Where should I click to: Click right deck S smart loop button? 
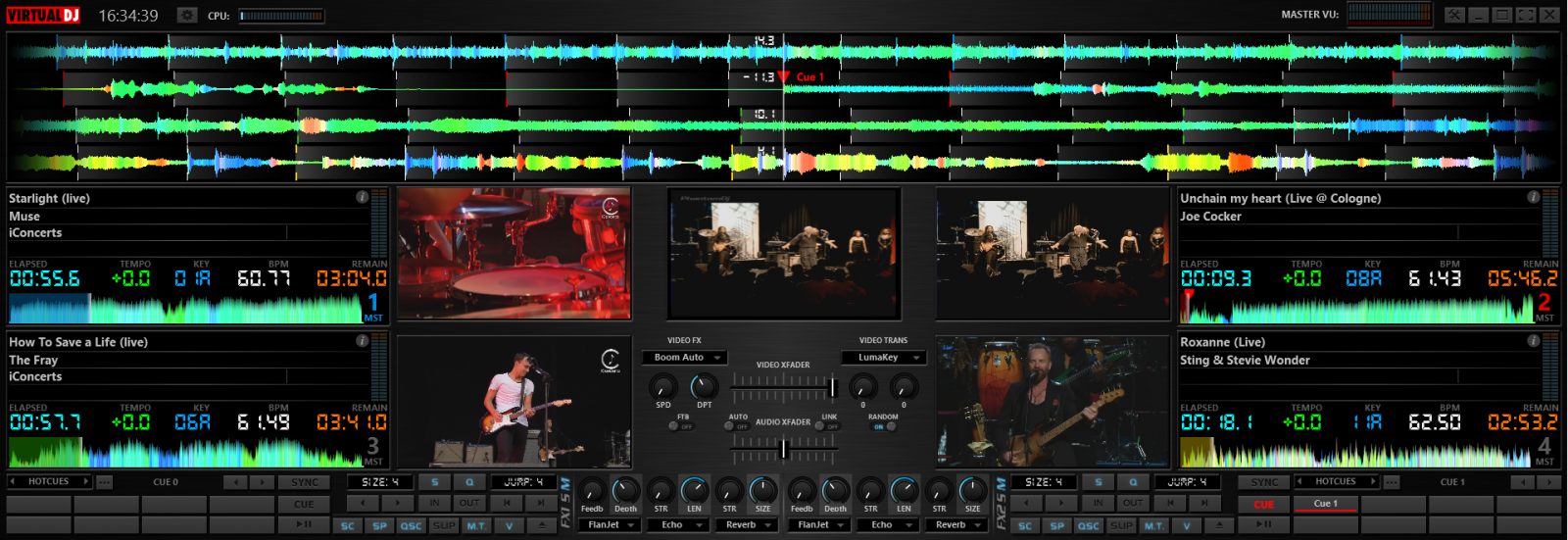(x=1099, y=482)
